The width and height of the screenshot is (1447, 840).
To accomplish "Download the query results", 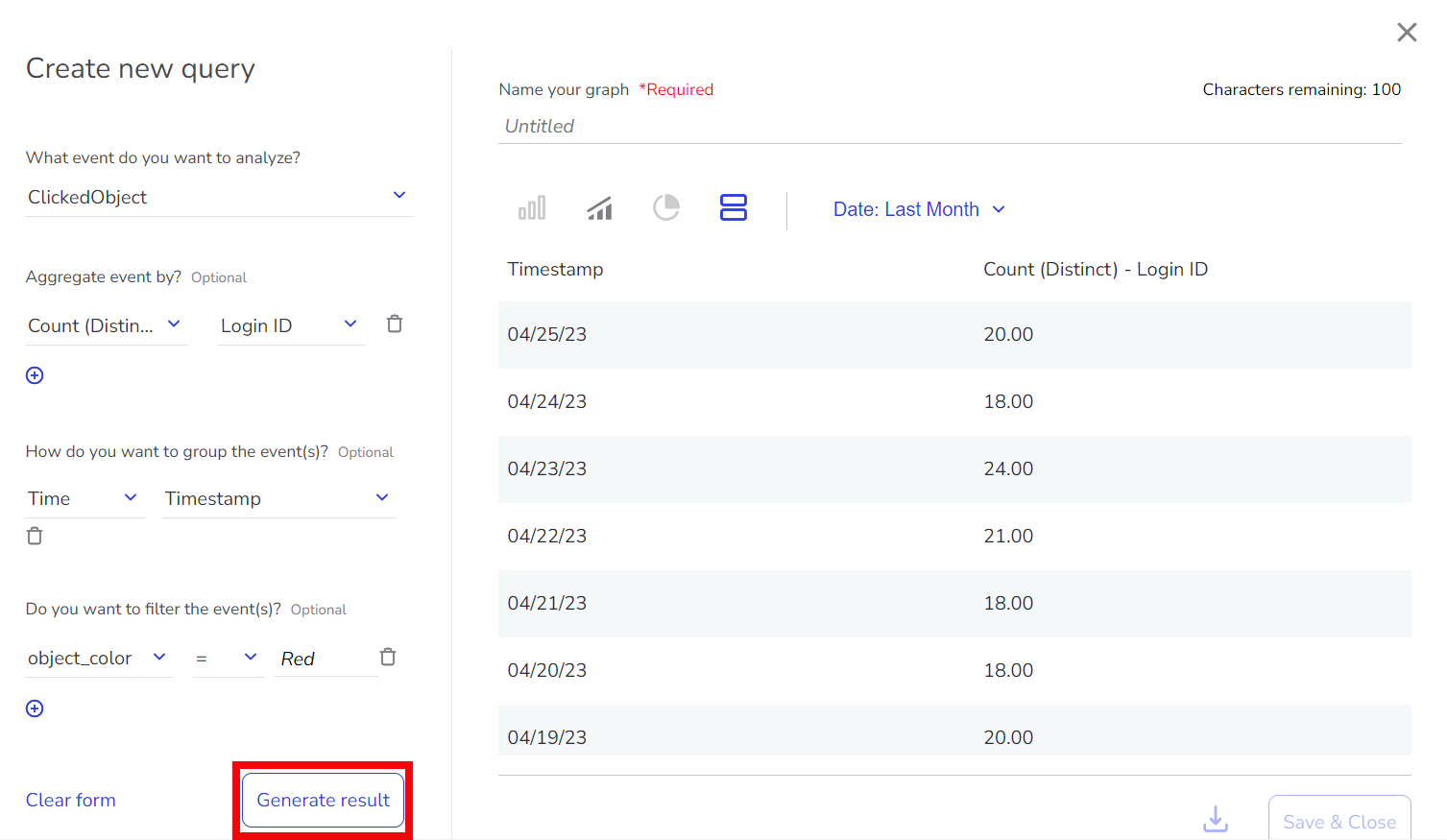I will pyautogui.click(x=1216, y=819).
